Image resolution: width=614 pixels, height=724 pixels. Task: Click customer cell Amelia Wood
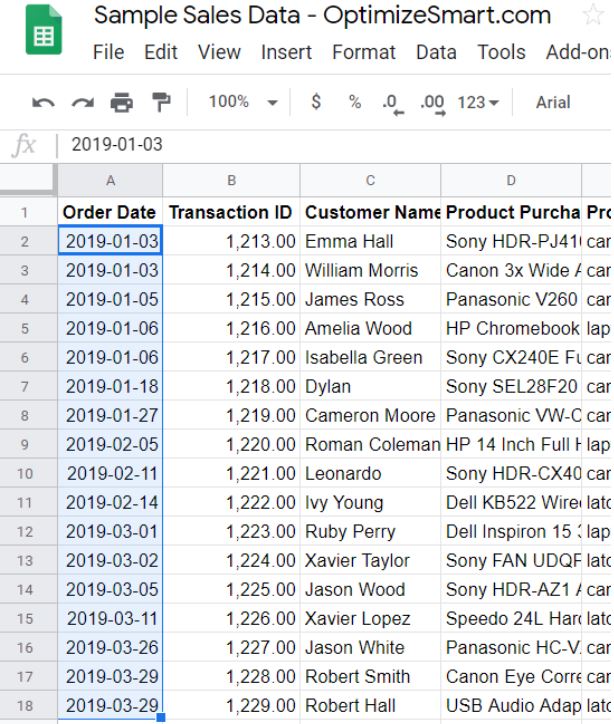tap(370, 328)
